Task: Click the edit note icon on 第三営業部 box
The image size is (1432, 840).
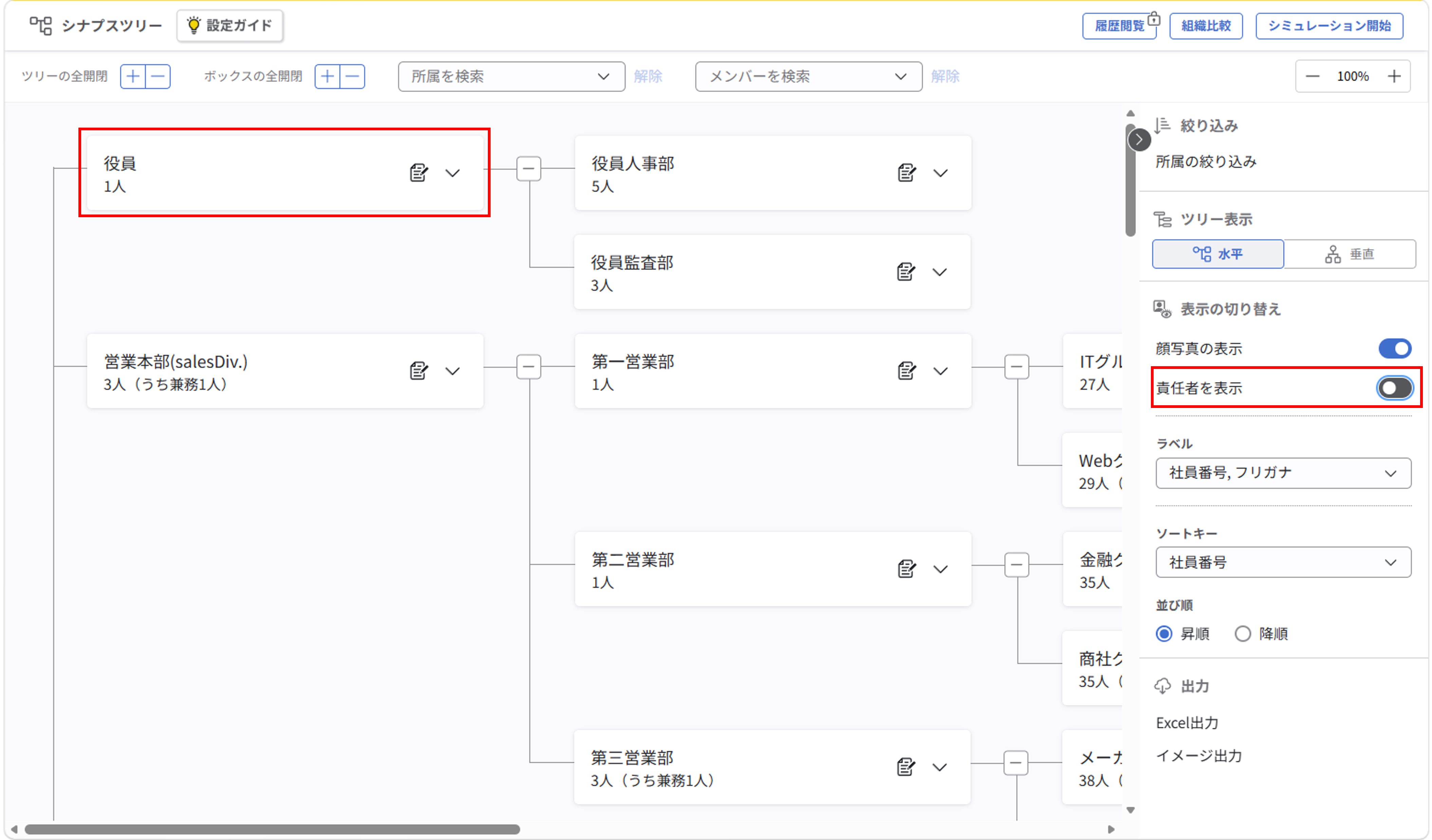Action: pos(906,767)
